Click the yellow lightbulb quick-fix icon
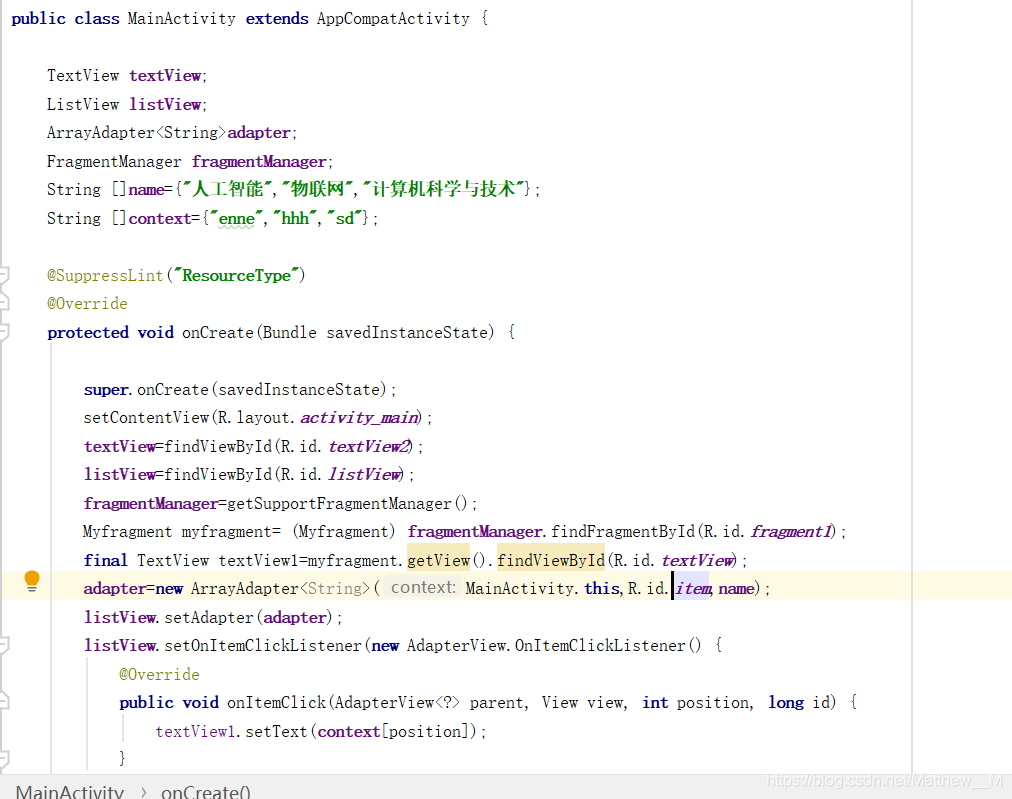The image size is (1012, 799). (32, 582)
